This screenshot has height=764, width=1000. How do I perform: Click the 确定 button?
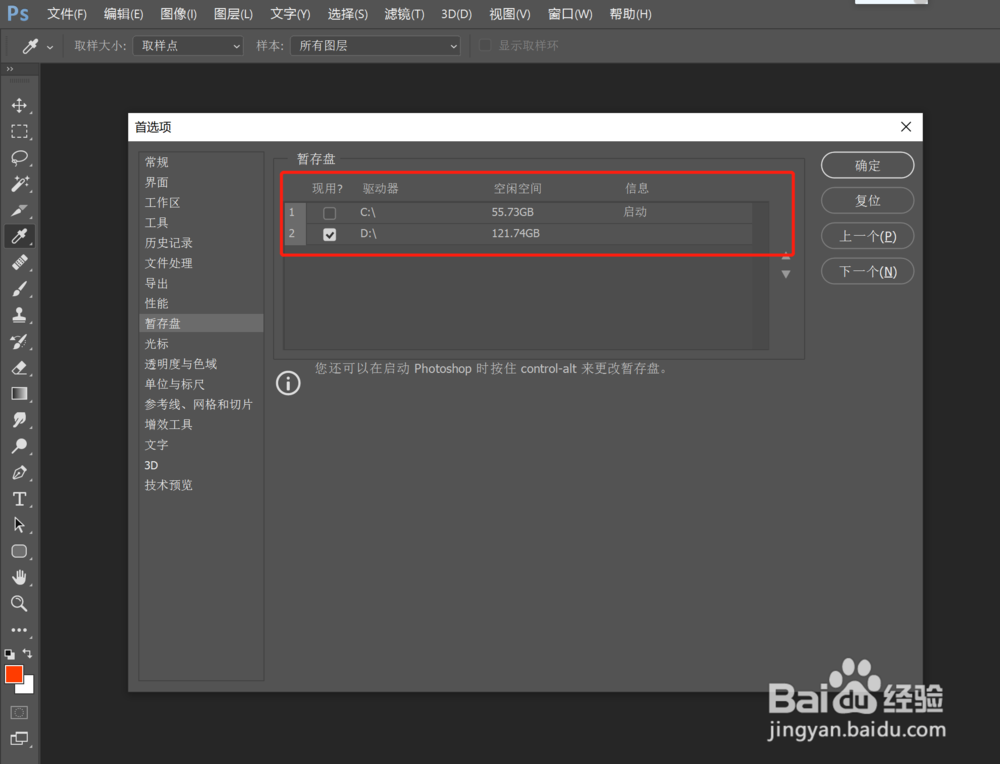tap(867, 165)
